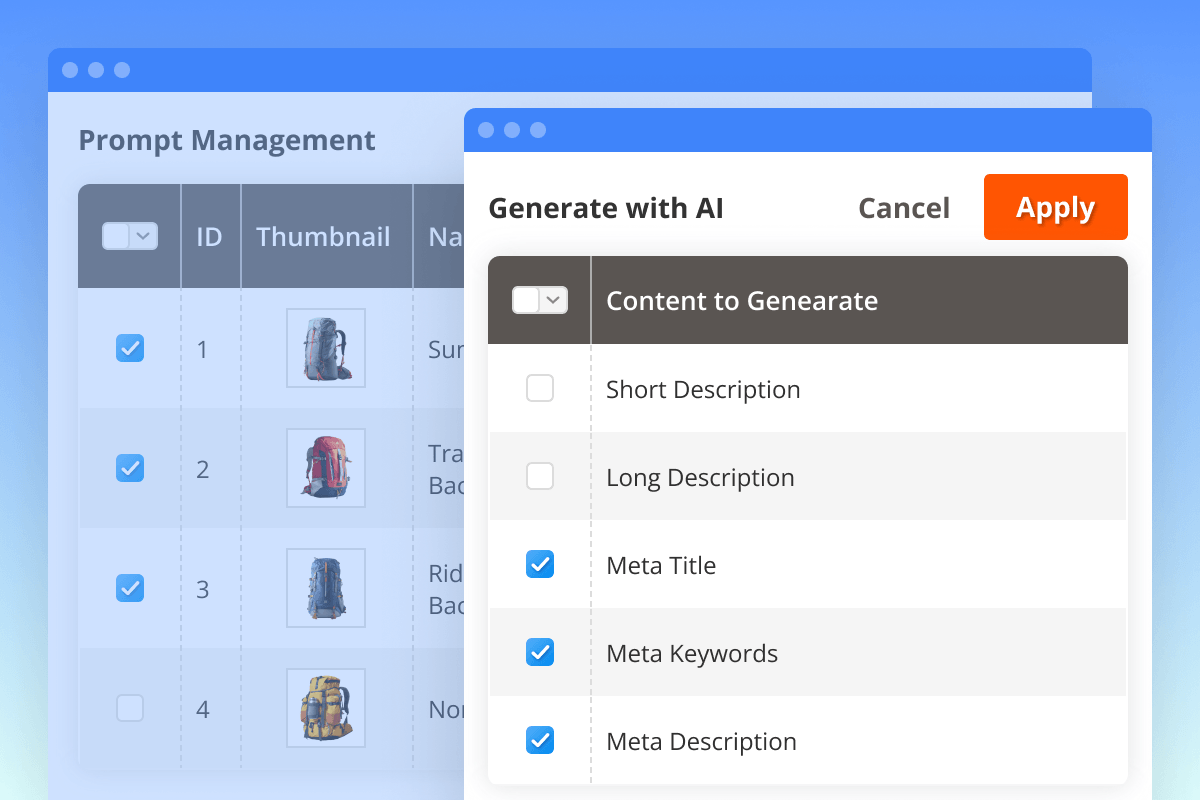Click the Thumbnail column header

(323, 237)
